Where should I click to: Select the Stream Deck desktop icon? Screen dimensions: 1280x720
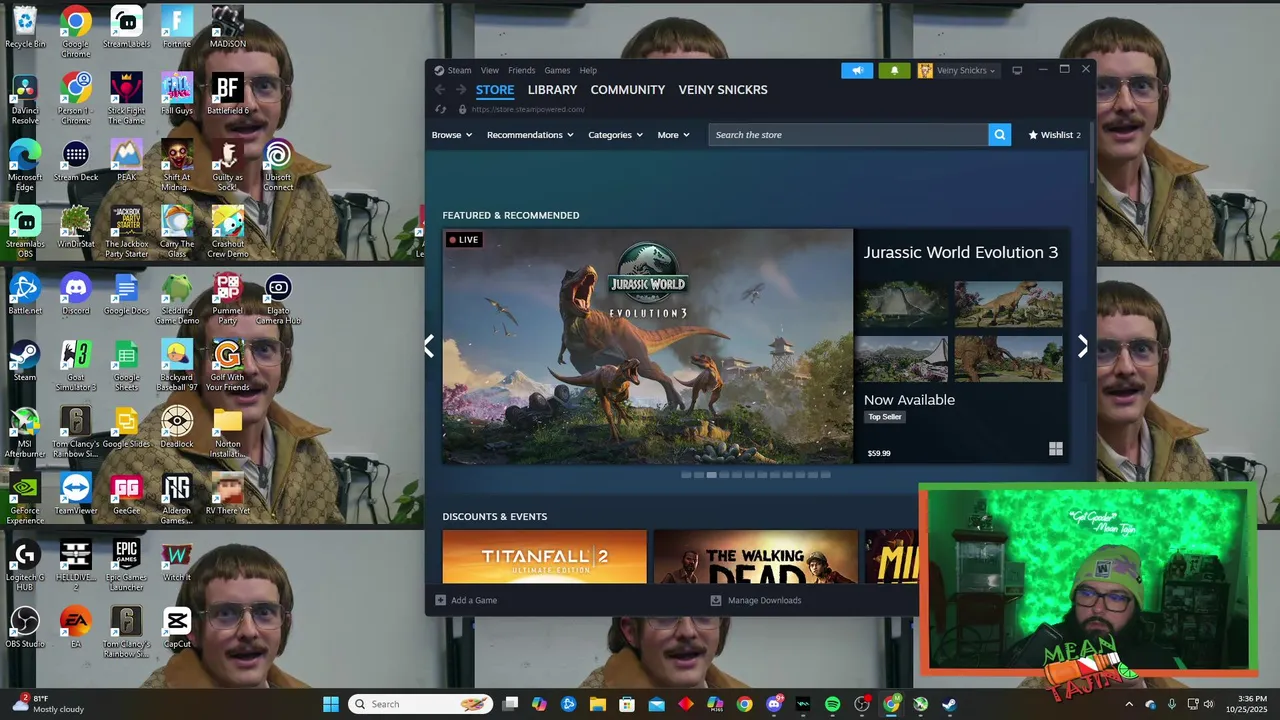click(x=76, y=161)
